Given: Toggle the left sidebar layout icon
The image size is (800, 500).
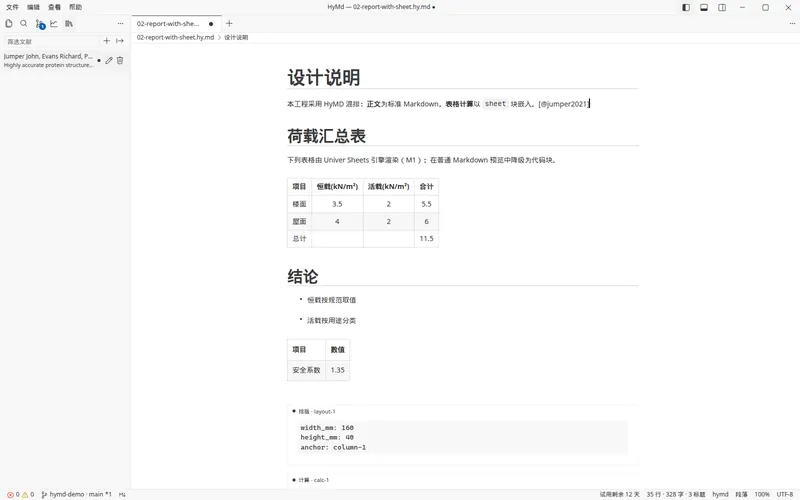Looking at the screenshot, I should click(686, 7).
